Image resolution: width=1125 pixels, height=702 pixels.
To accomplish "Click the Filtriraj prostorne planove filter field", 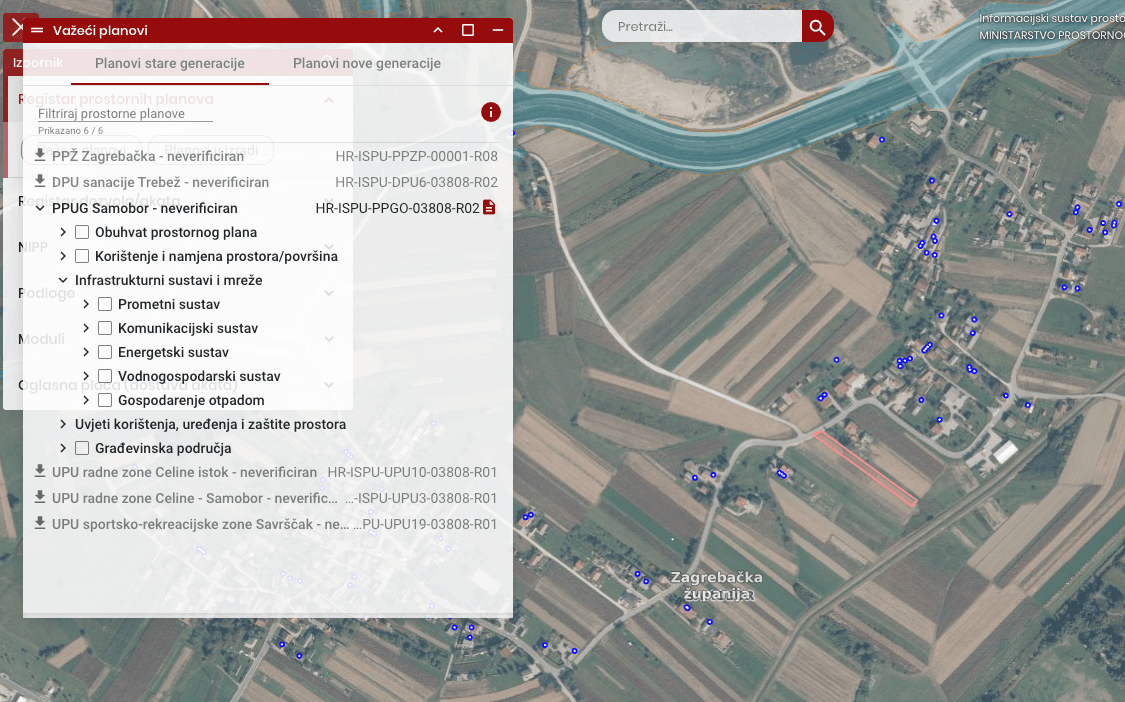I will (125, 113).
